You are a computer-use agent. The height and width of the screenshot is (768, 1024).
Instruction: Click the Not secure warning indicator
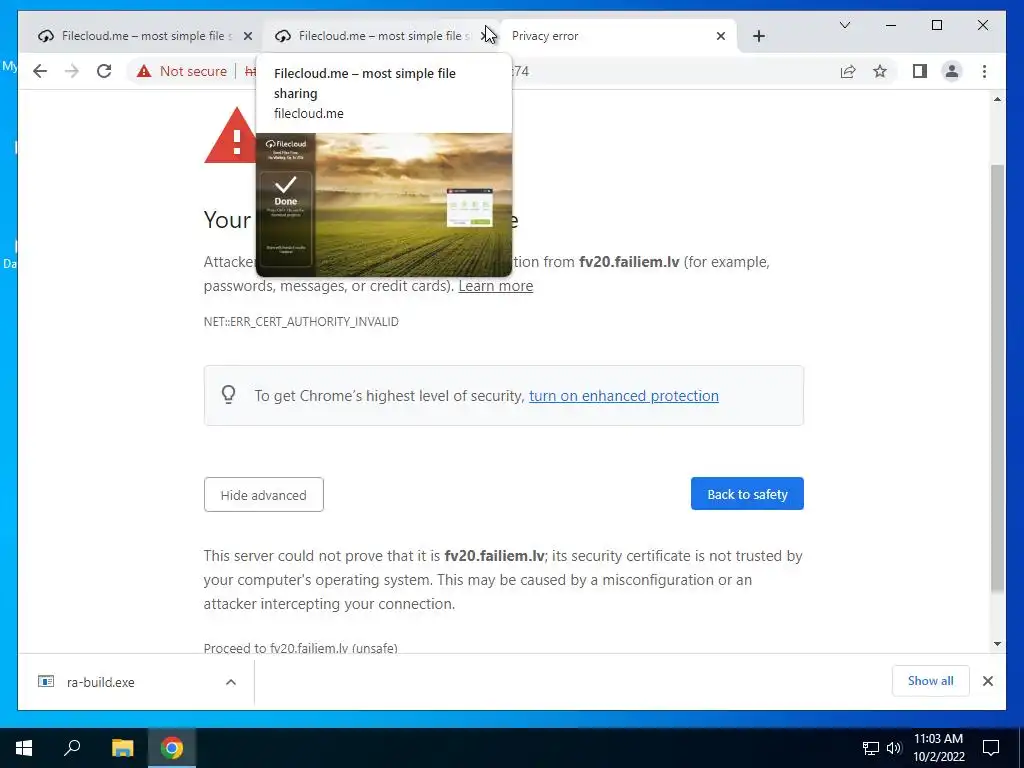pos(182,71)
